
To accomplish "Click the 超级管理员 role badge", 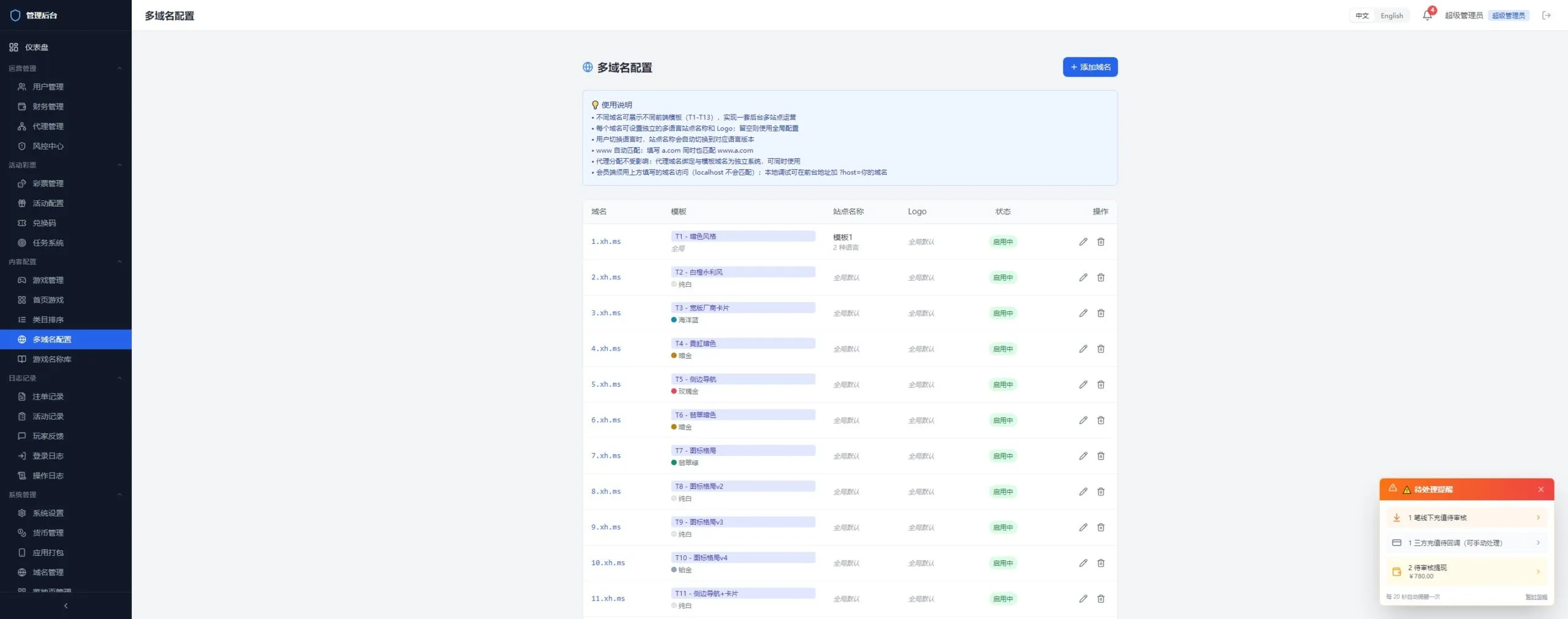I will tap(1508, 15).
